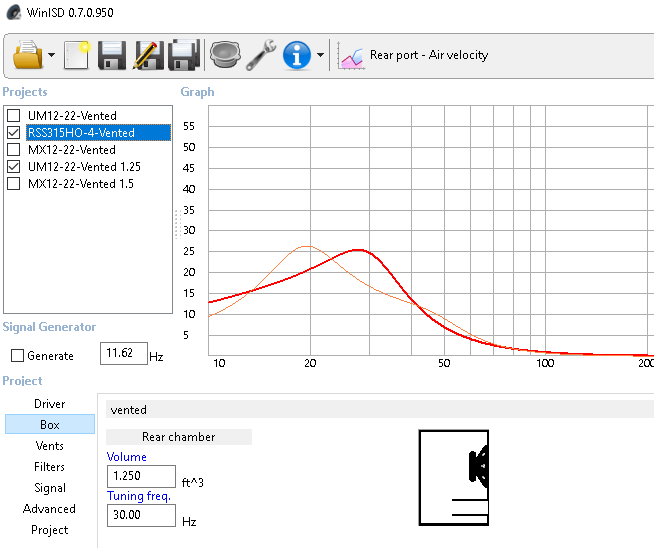This screenshot has width=654, height=548.
Task: Expand dropdown arrow beside info icon
Action: click(x=320, y=55)
